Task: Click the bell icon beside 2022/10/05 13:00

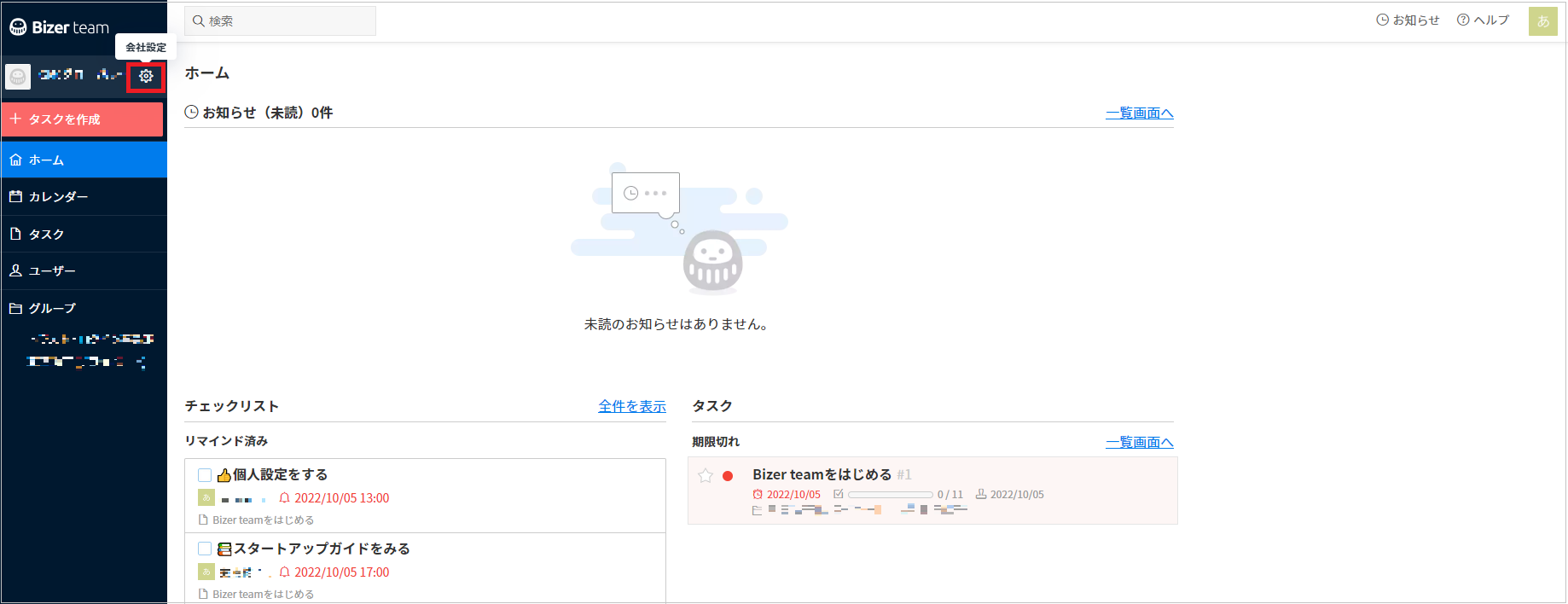Action: click(285, 498)
